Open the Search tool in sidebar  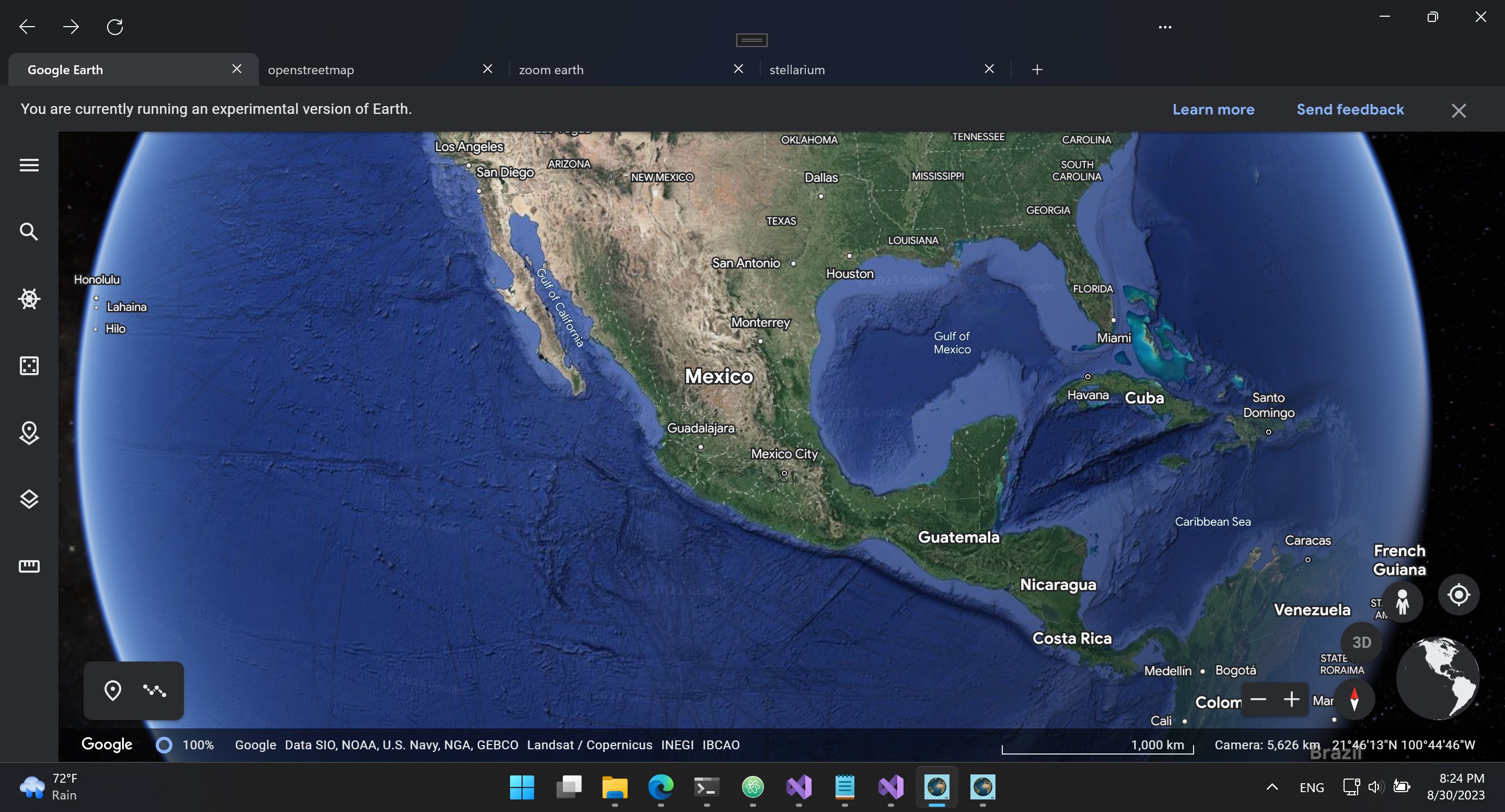pos(29,232)
